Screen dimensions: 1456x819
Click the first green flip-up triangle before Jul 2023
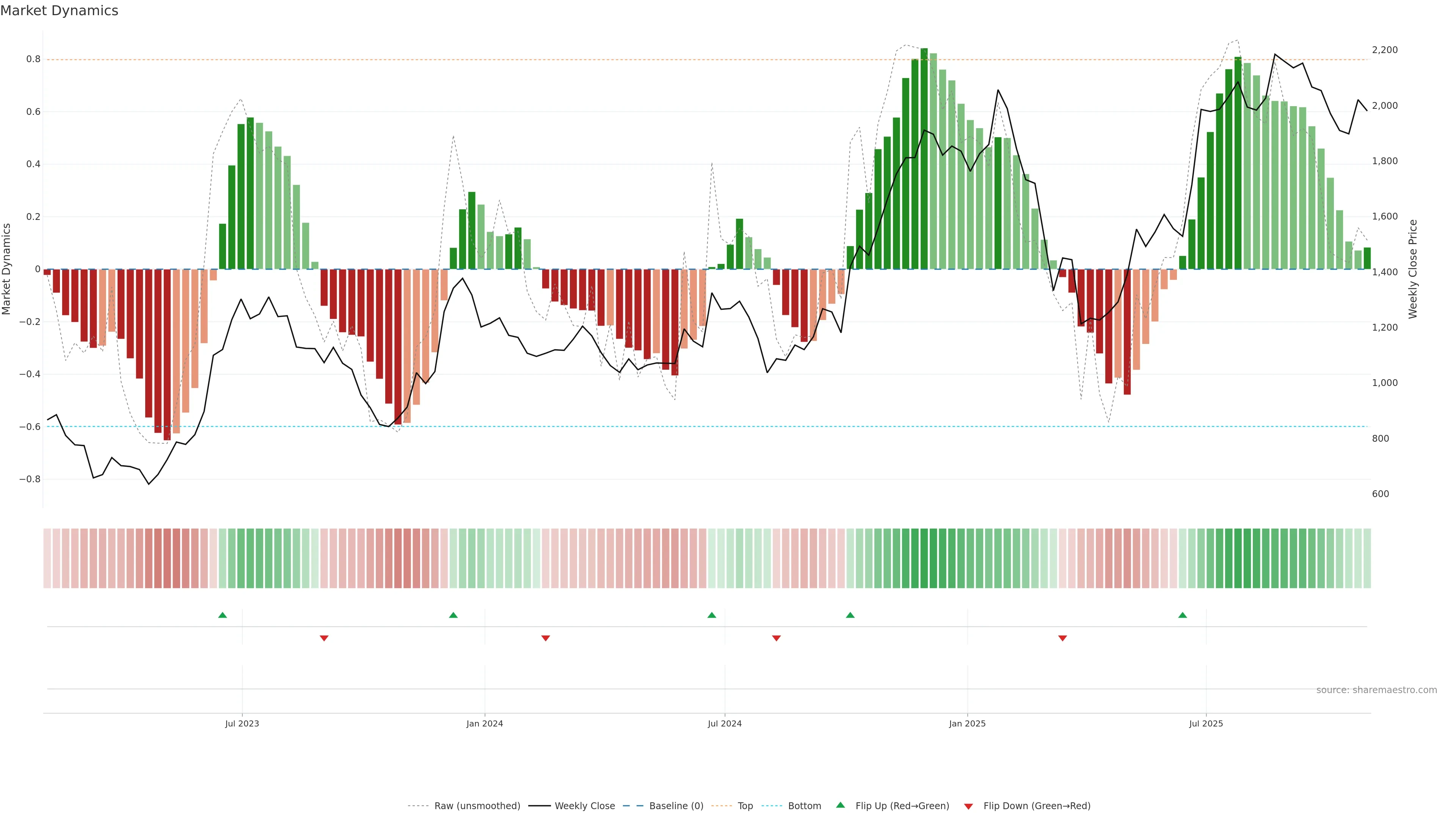click(223, 615)
